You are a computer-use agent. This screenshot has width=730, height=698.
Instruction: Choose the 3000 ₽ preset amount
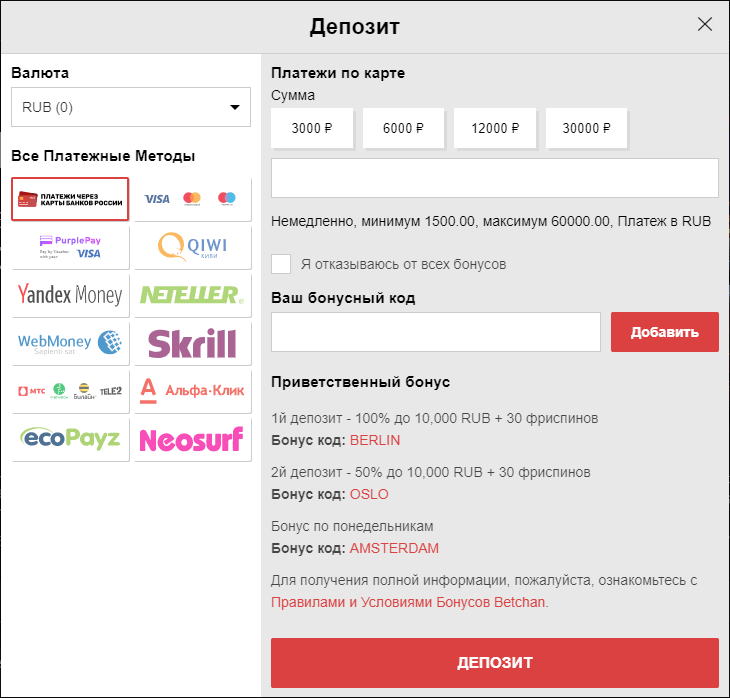click(x=312, y=128)
